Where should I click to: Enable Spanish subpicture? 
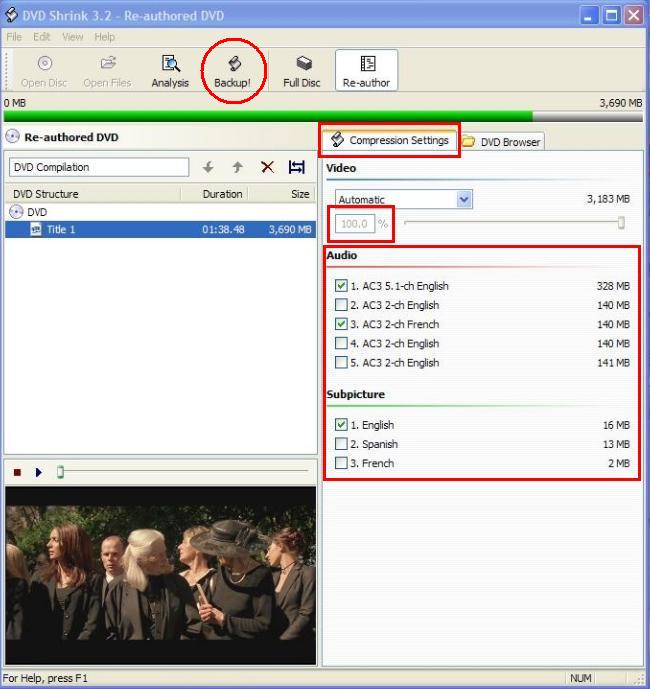tap(341, 444)
